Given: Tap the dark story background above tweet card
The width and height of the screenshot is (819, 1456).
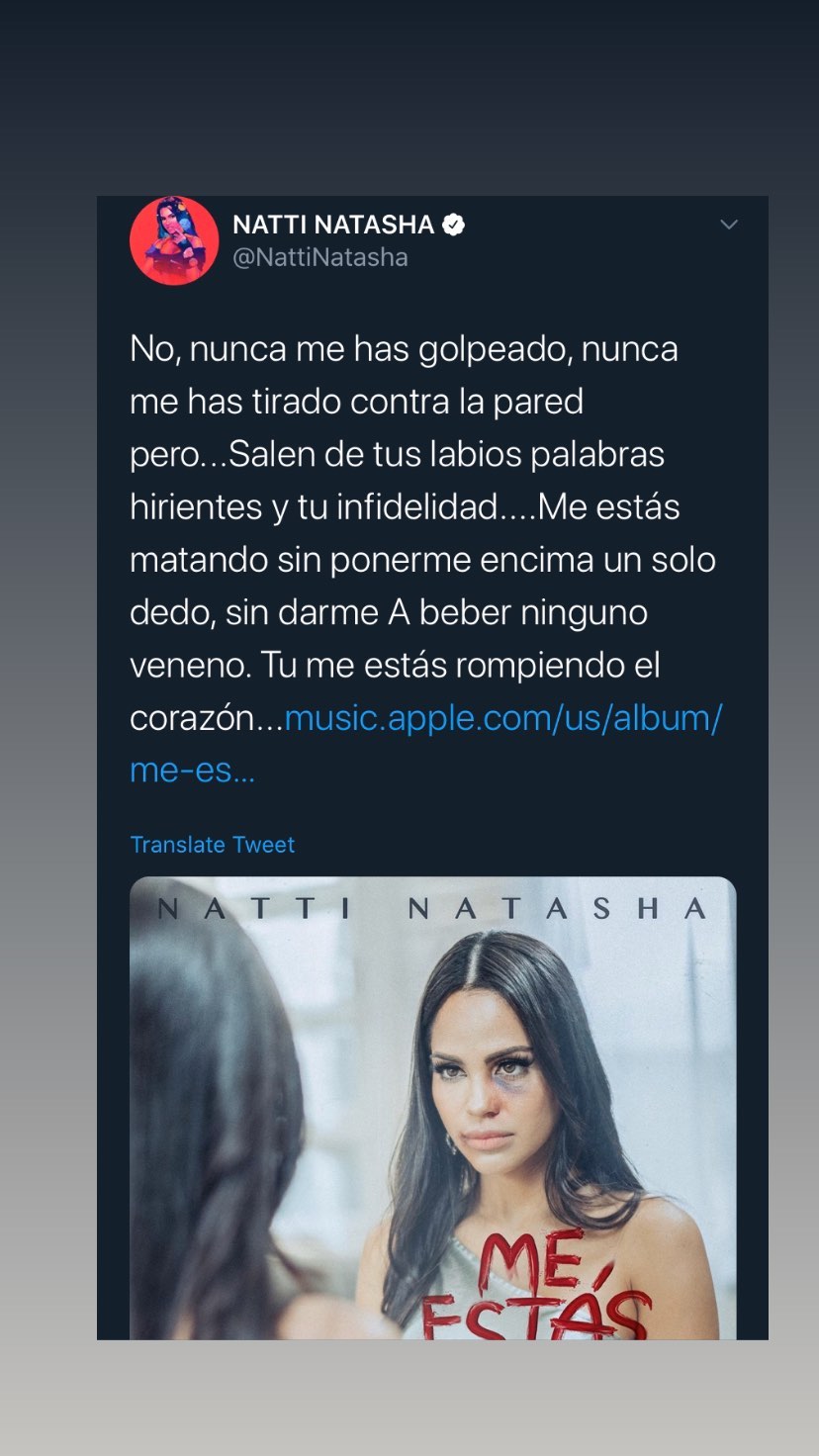Looking at the screenshot, I should point(409,99).
